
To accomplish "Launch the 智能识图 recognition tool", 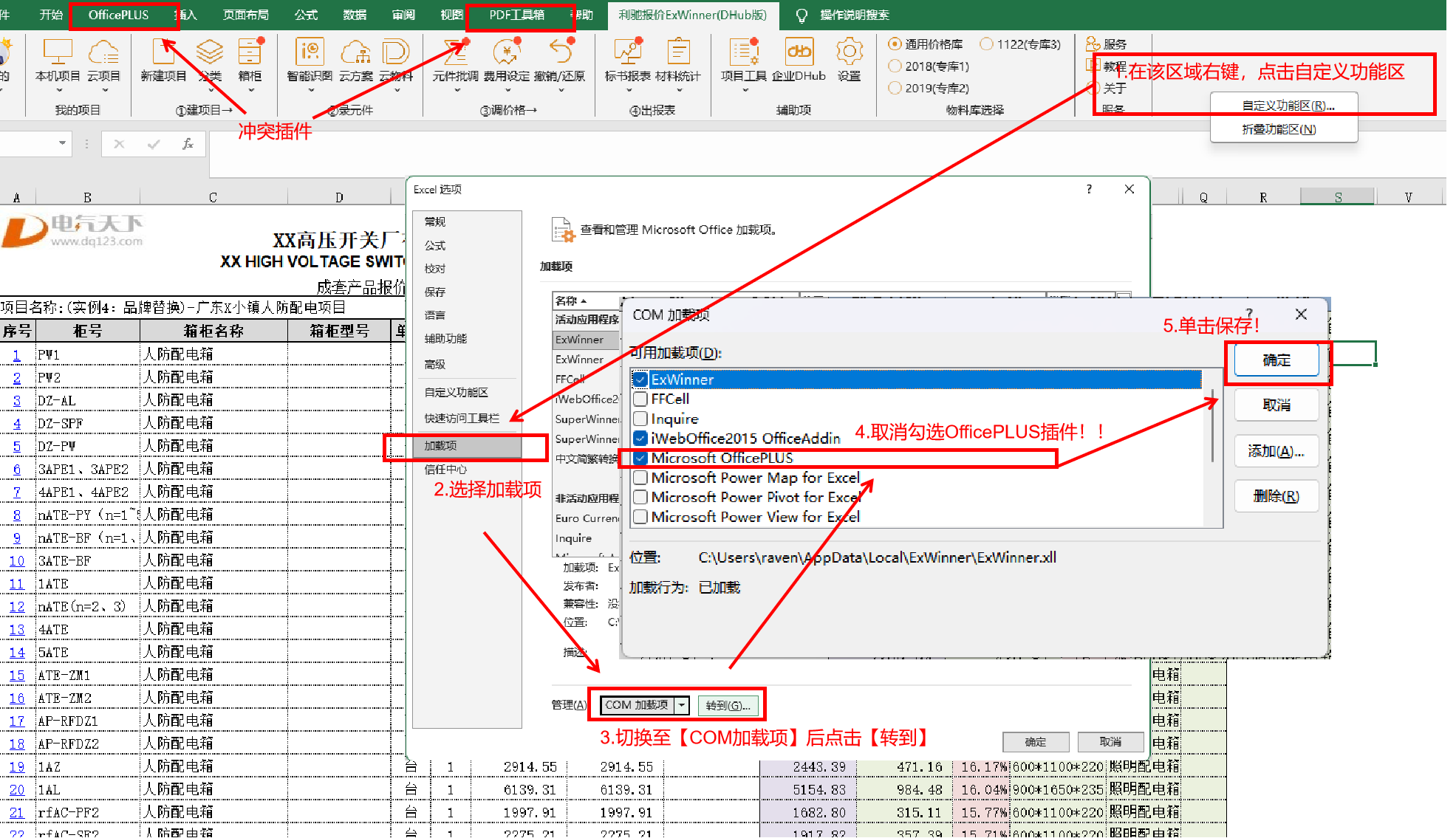I will coord(310,52).
